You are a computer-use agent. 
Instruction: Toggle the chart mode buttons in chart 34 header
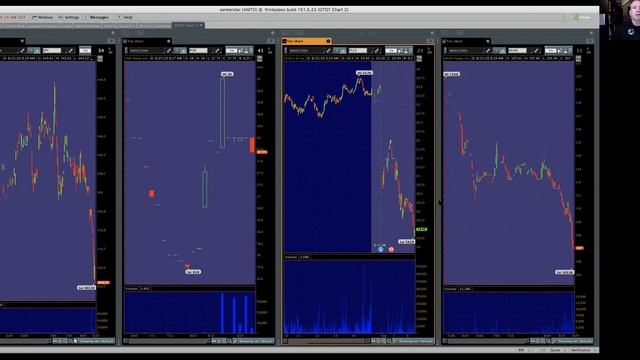click(x=34, y=51)
